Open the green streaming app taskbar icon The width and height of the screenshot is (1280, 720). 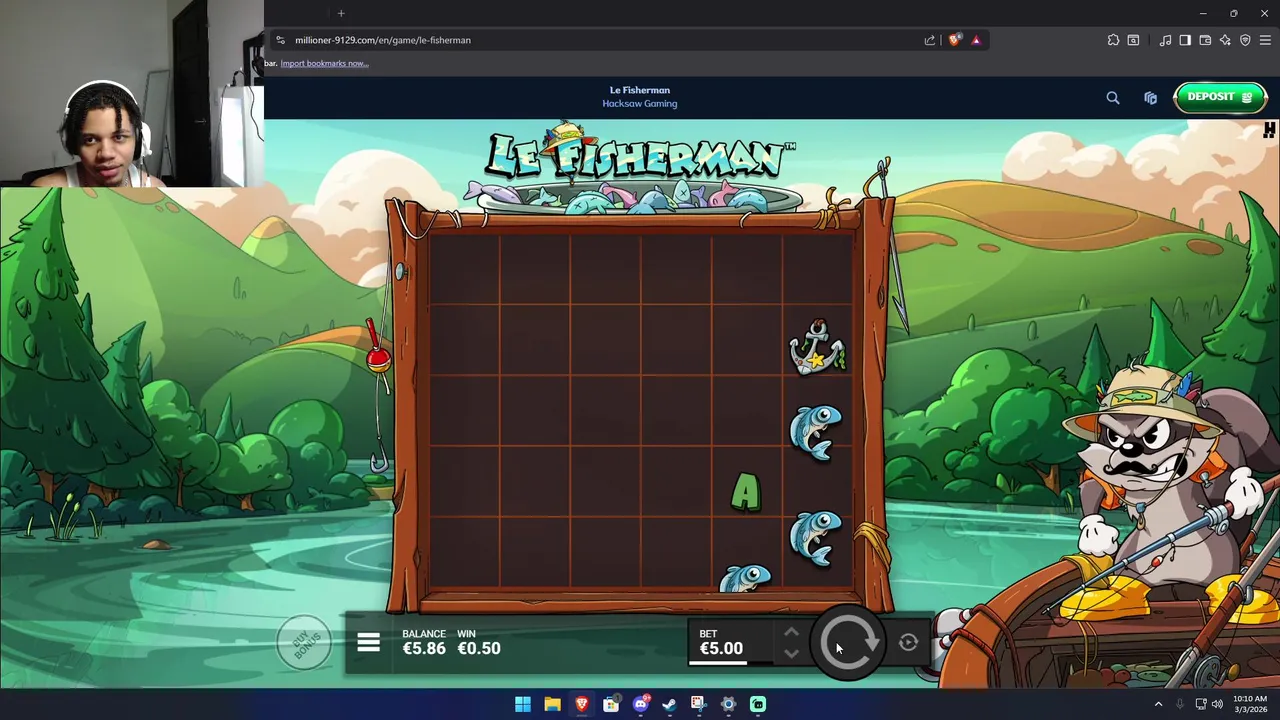click(x=758, y=704)
